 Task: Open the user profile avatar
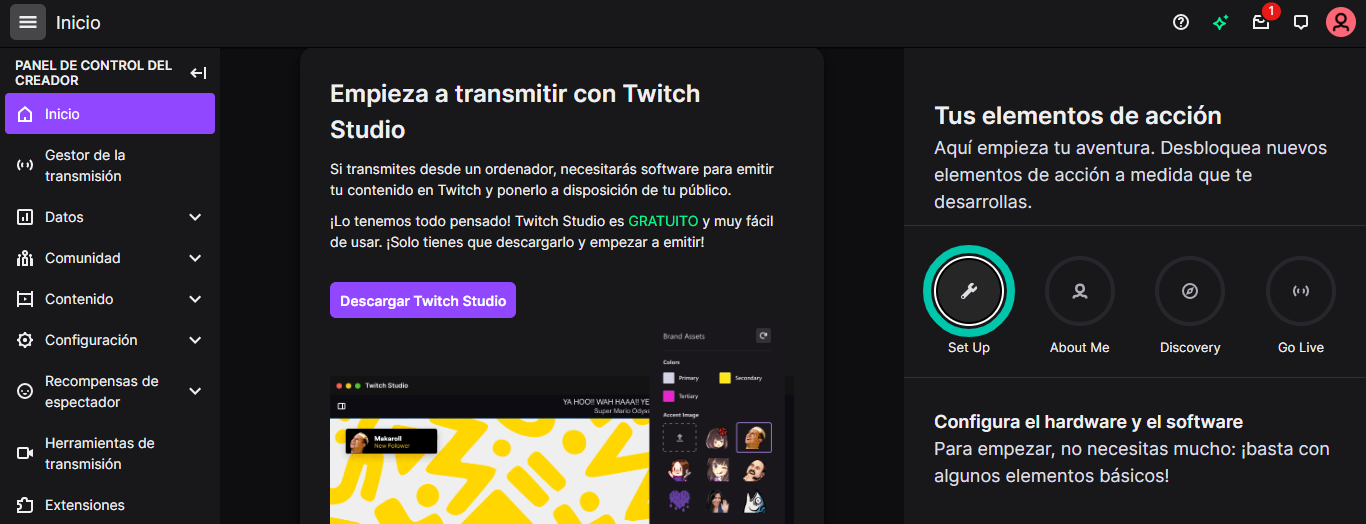click(x=1340, y=22)
